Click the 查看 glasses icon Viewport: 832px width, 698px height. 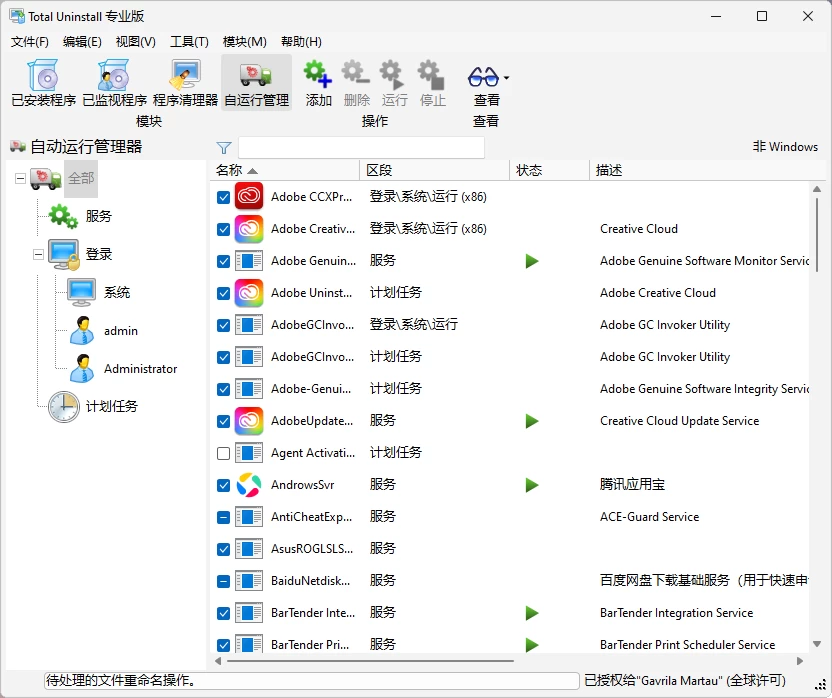(x=483, y=77)
